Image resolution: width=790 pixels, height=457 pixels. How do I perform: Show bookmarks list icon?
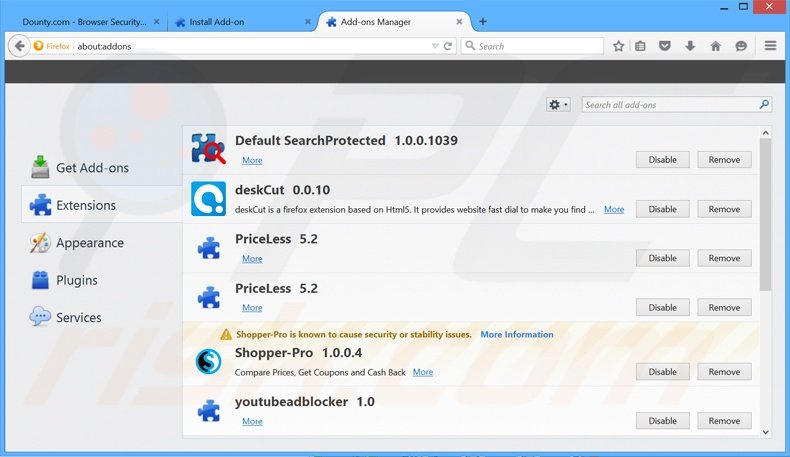[x=640, y=46]
